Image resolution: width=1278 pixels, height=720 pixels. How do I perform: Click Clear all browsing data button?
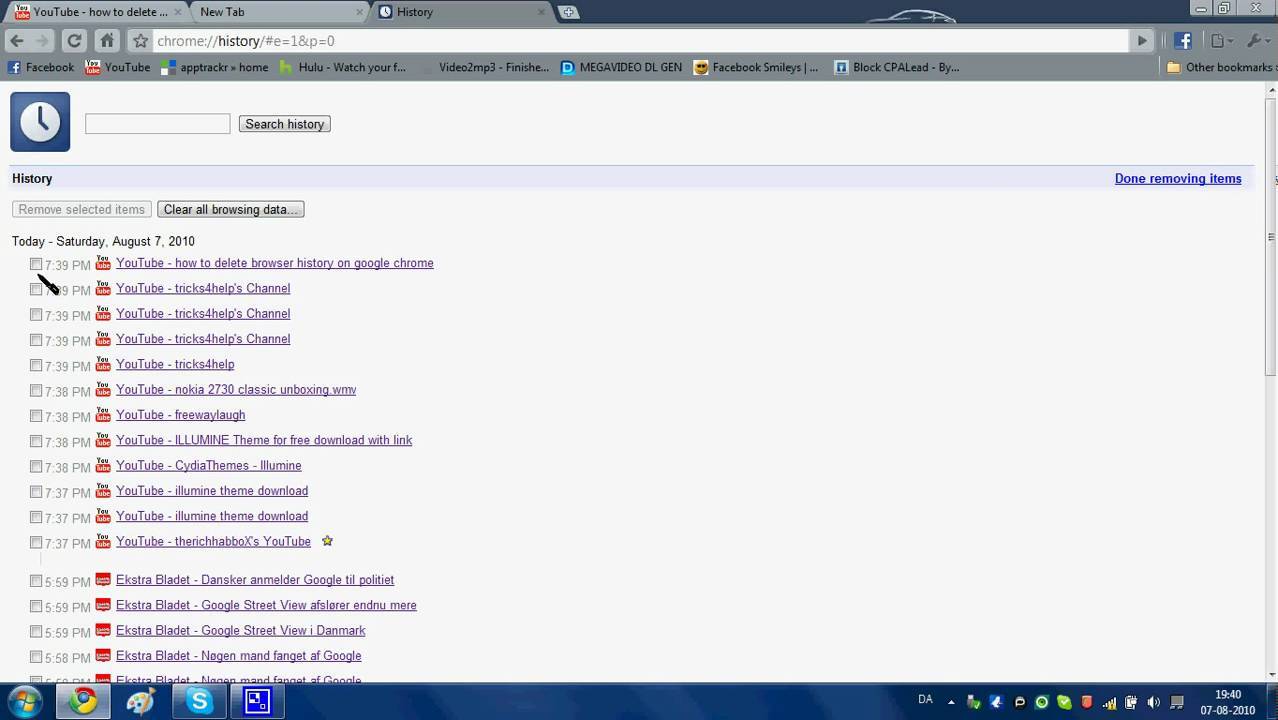230,209
